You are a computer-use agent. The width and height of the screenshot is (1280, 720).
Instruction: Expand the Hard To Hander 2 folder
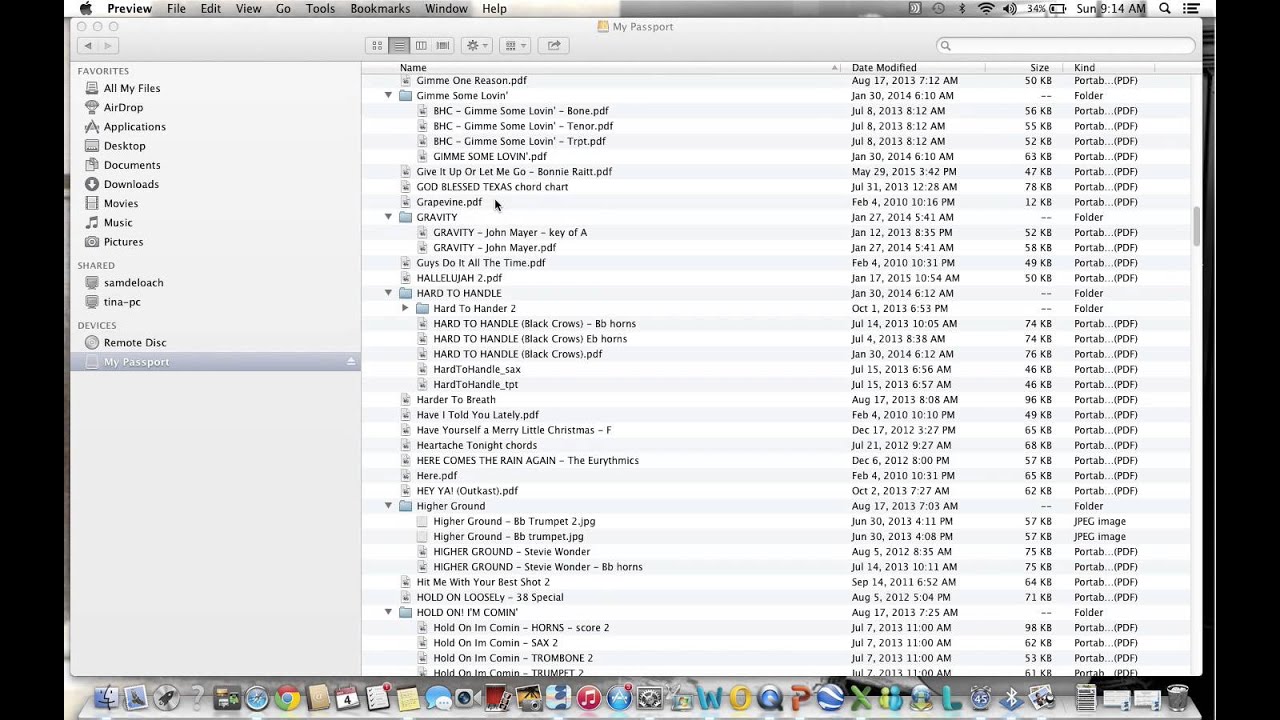coord(405,308)
